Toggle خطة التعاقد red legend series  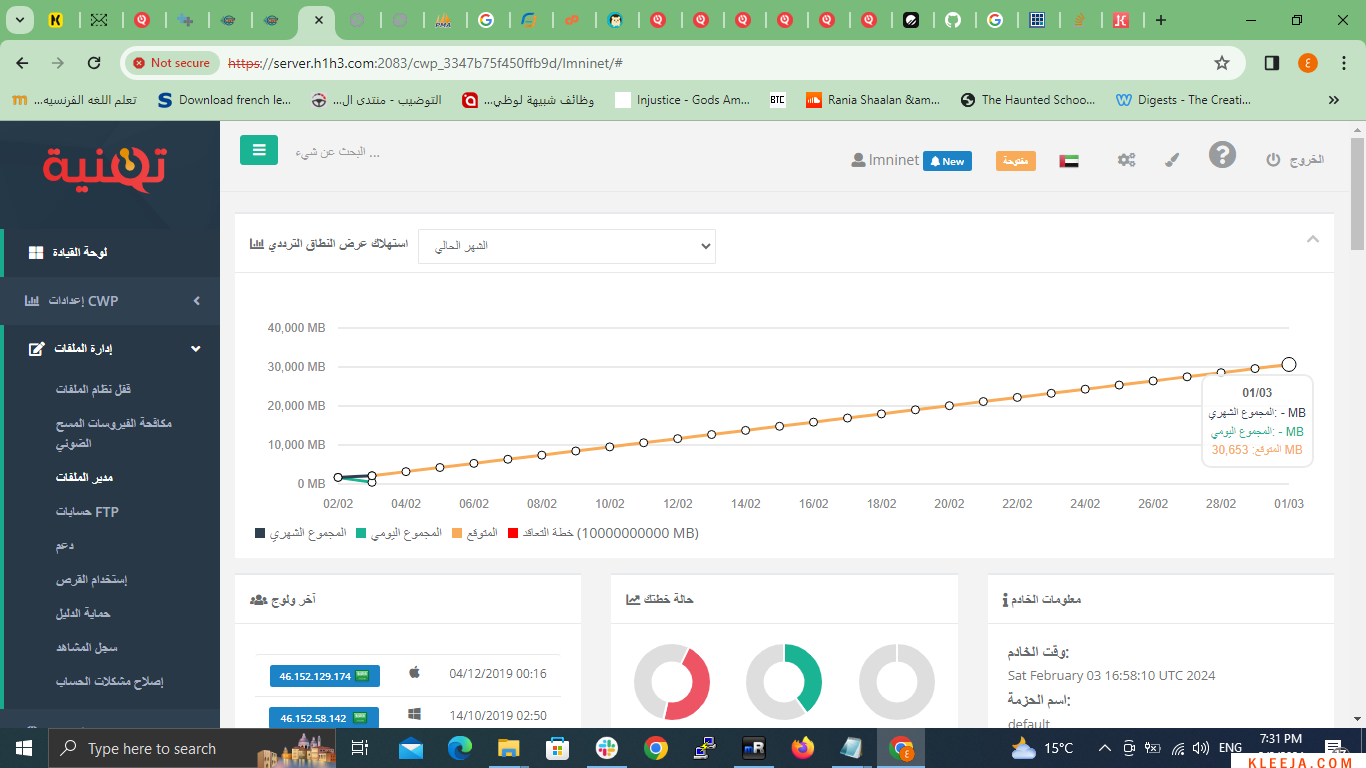pyautogui.click(x=603, y=533)
